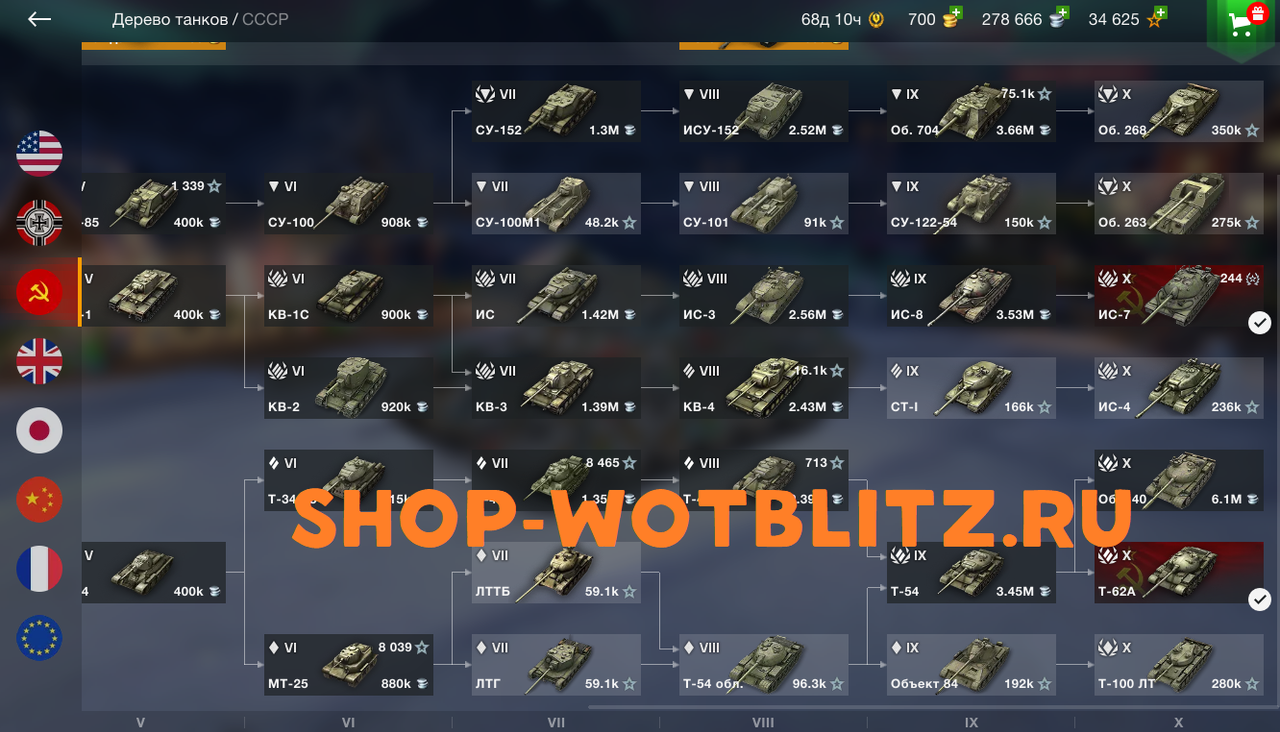Add free experience with plus icon
This screenshot has width=1280, height=732.
point(1160,13)
